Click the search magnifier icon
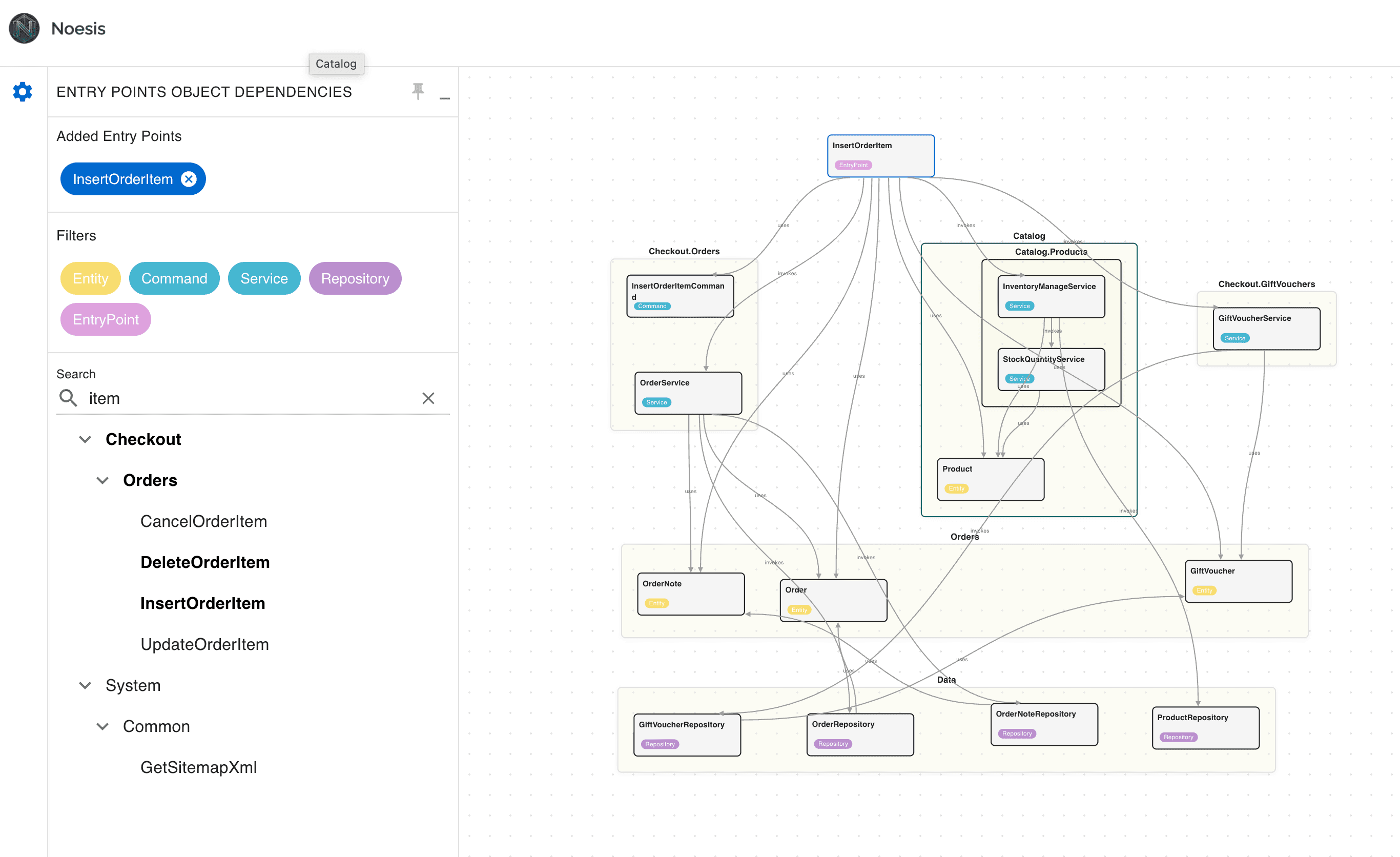This screenshot has width=1400, height=857. click(x=68, y=398)
